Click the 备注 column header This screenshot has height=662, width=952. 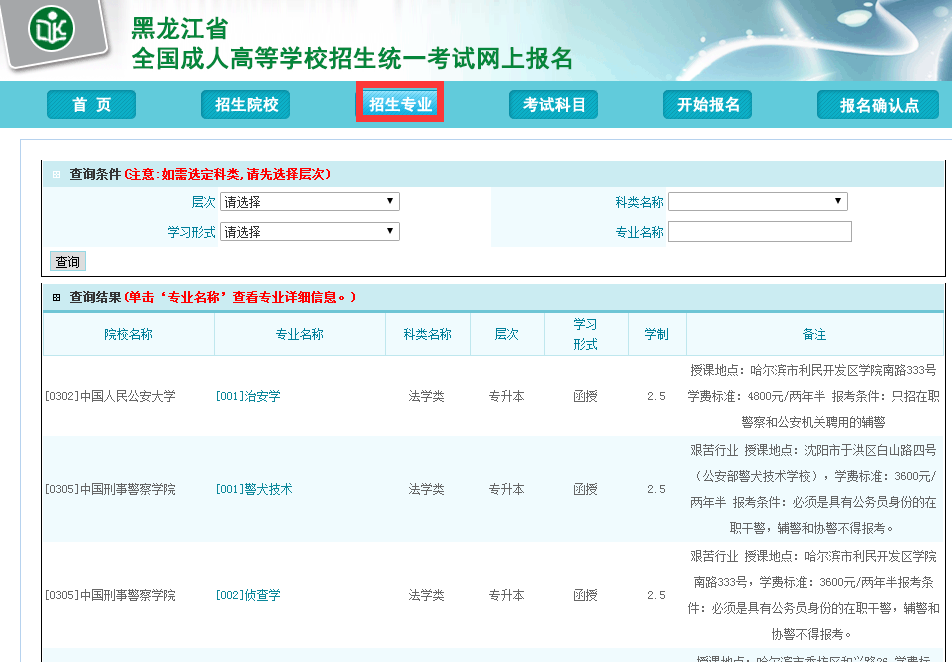coord(814,334)
